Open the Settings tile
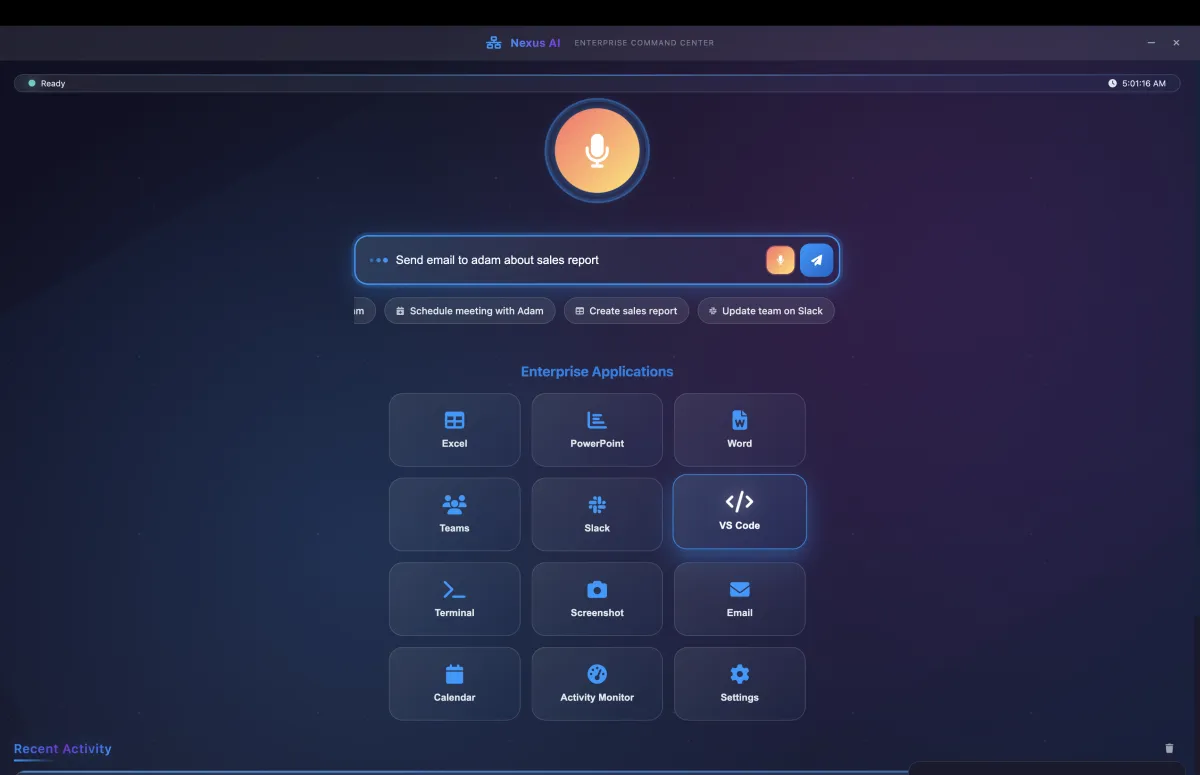 tap(739, 684)
